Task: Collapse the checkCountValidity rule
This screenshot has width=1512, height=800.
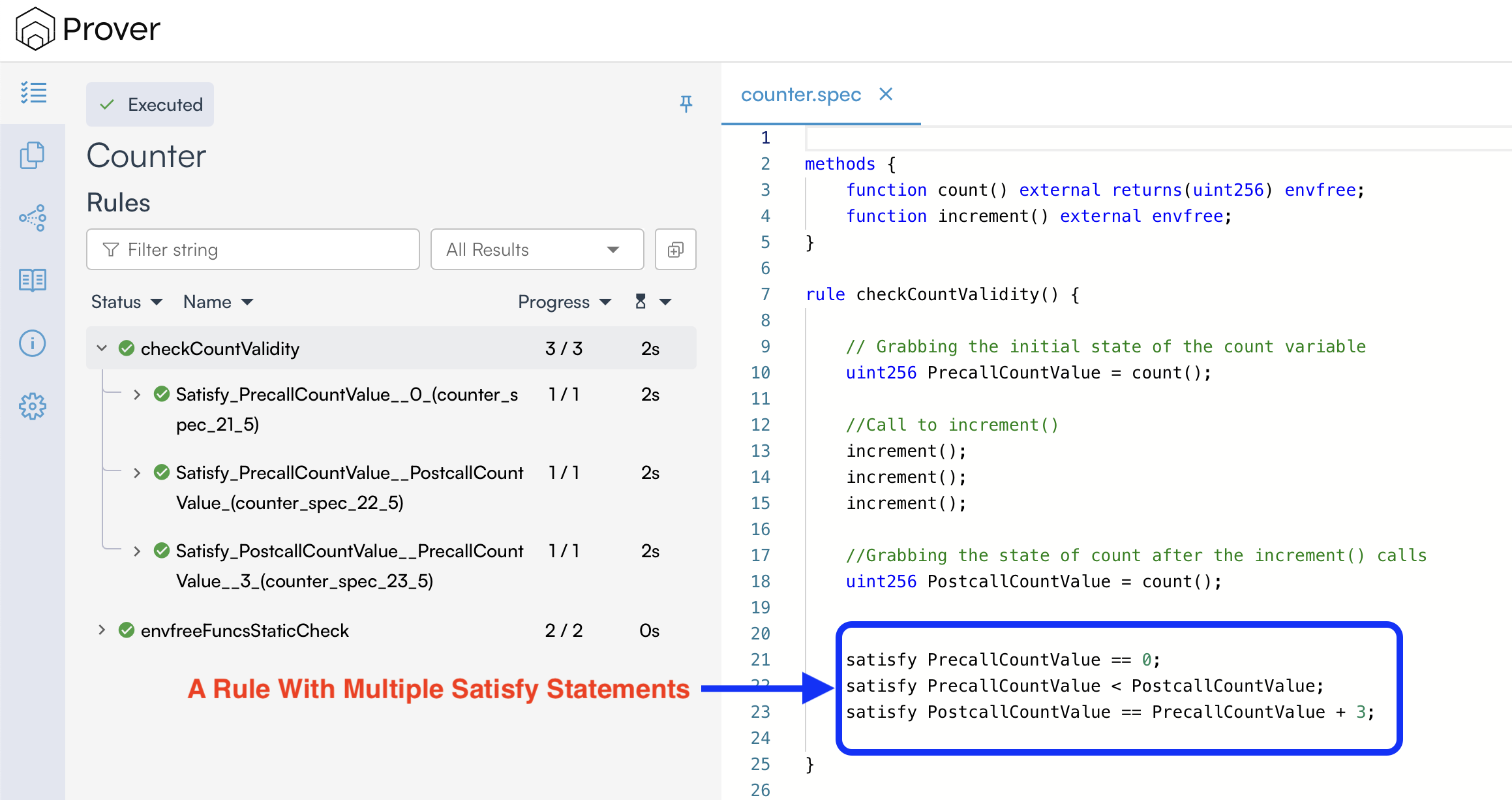Action: click(102, 348)
